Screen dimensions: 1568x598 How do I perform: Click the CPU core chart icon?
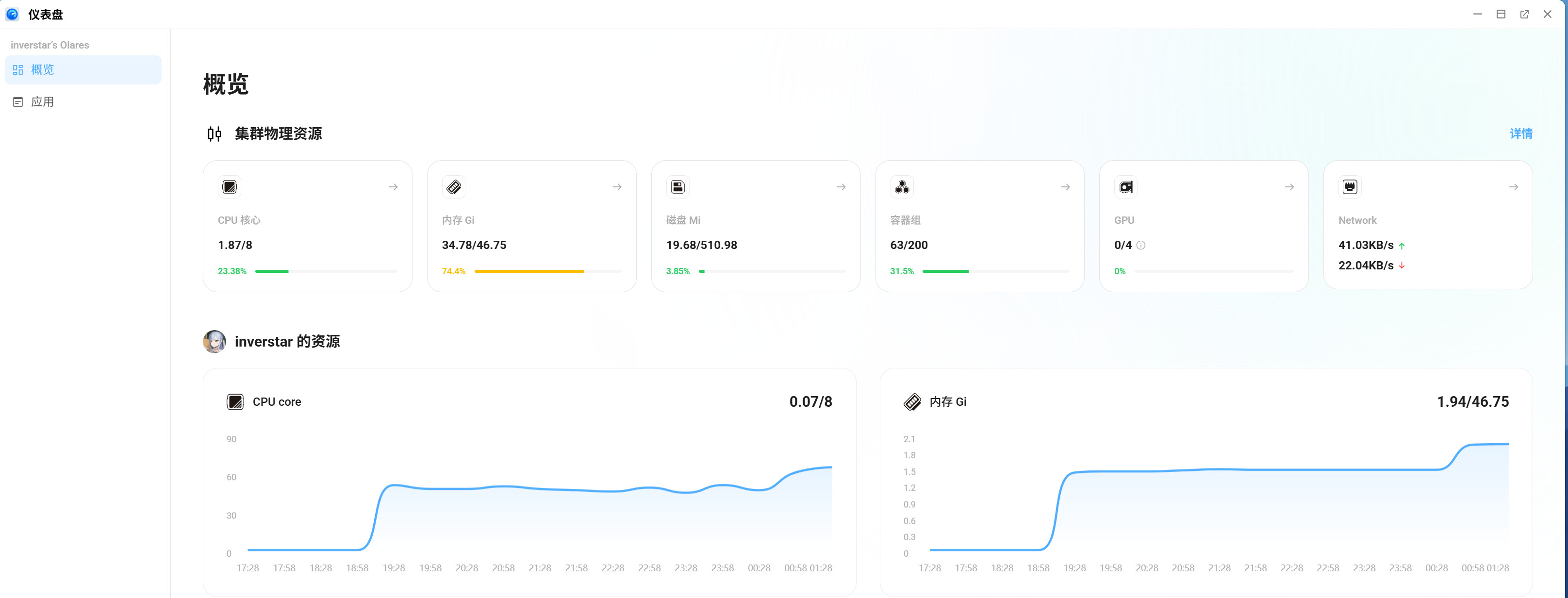pyautogui.click(x=235, y=402)
